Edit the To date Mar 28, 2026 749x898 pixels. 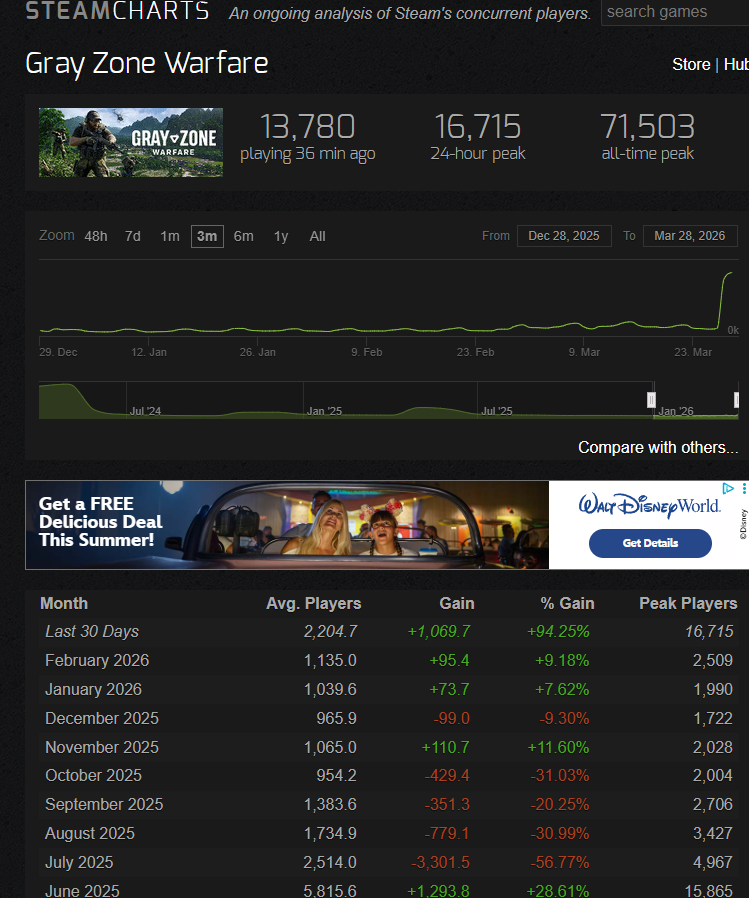[x=690, y=236]
